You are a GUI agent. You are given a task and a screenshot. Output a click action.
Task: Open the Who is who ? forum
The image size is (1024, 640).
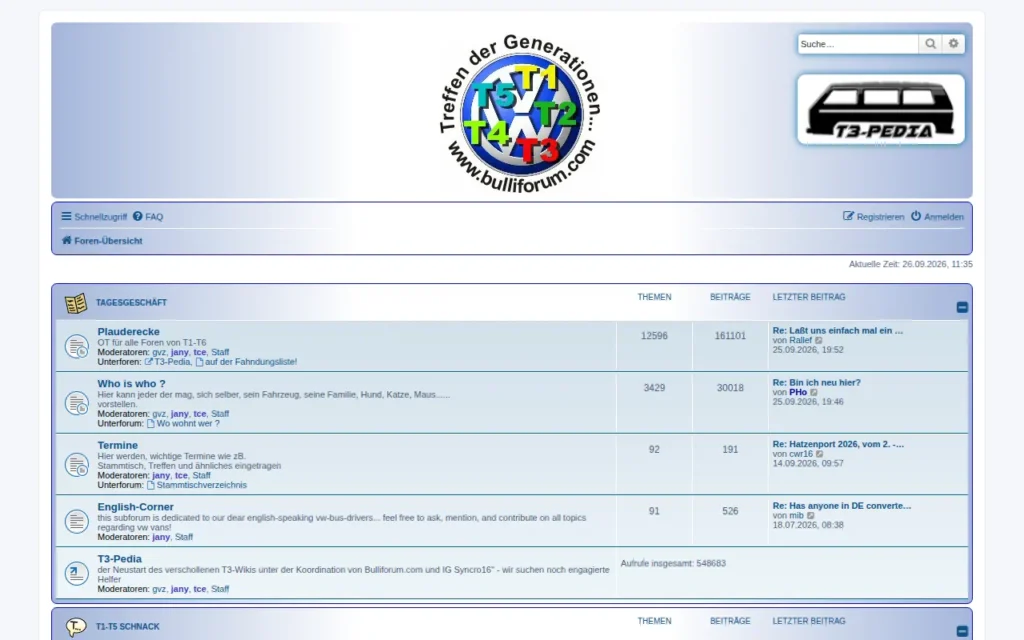tap(131, 384)
